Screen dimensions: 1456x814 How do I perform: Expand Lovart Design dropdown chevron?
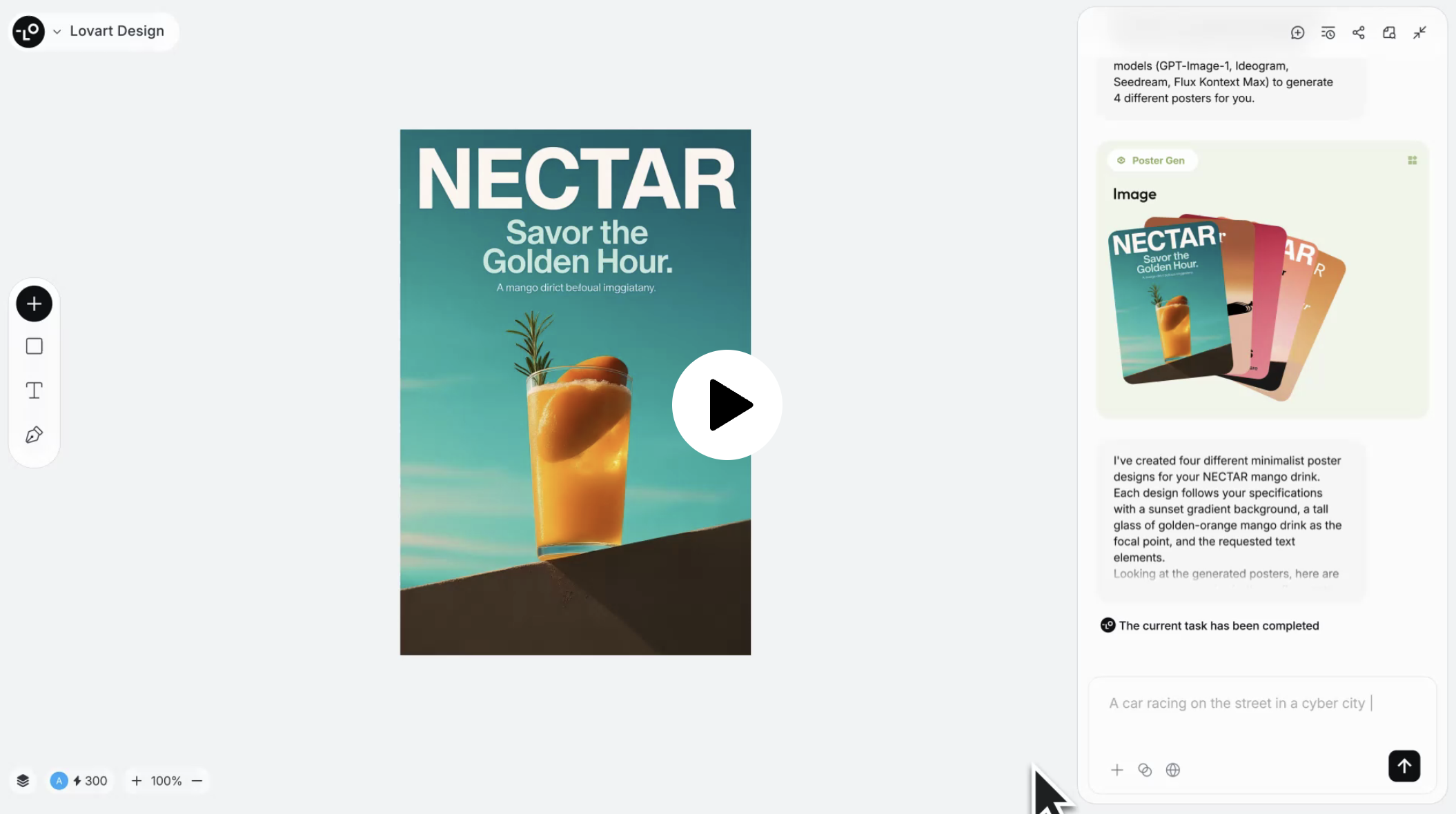click(57, 32)
